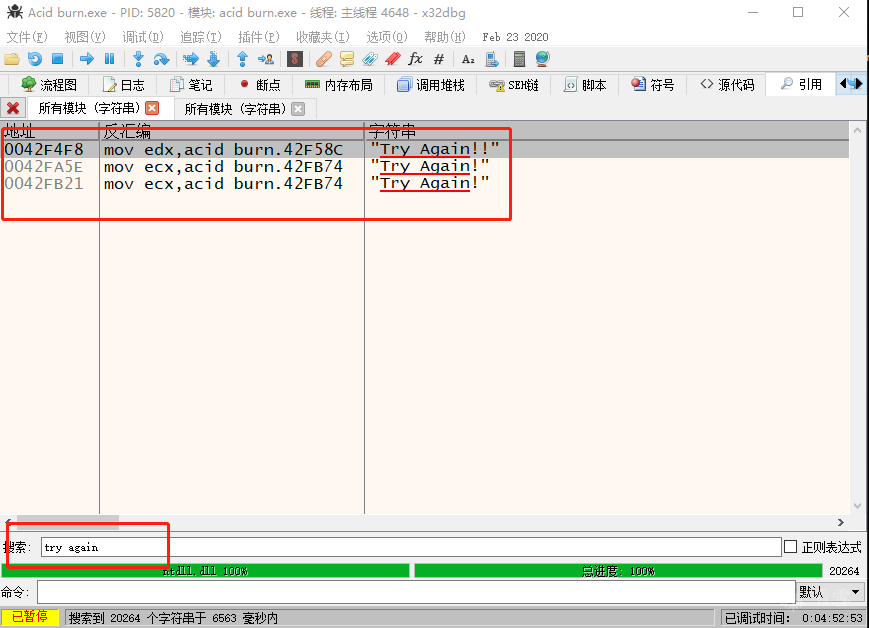This screenshot has height=628, width=869.
Task: Click the hash (#) toolbar icon
Action: (438, 59)
